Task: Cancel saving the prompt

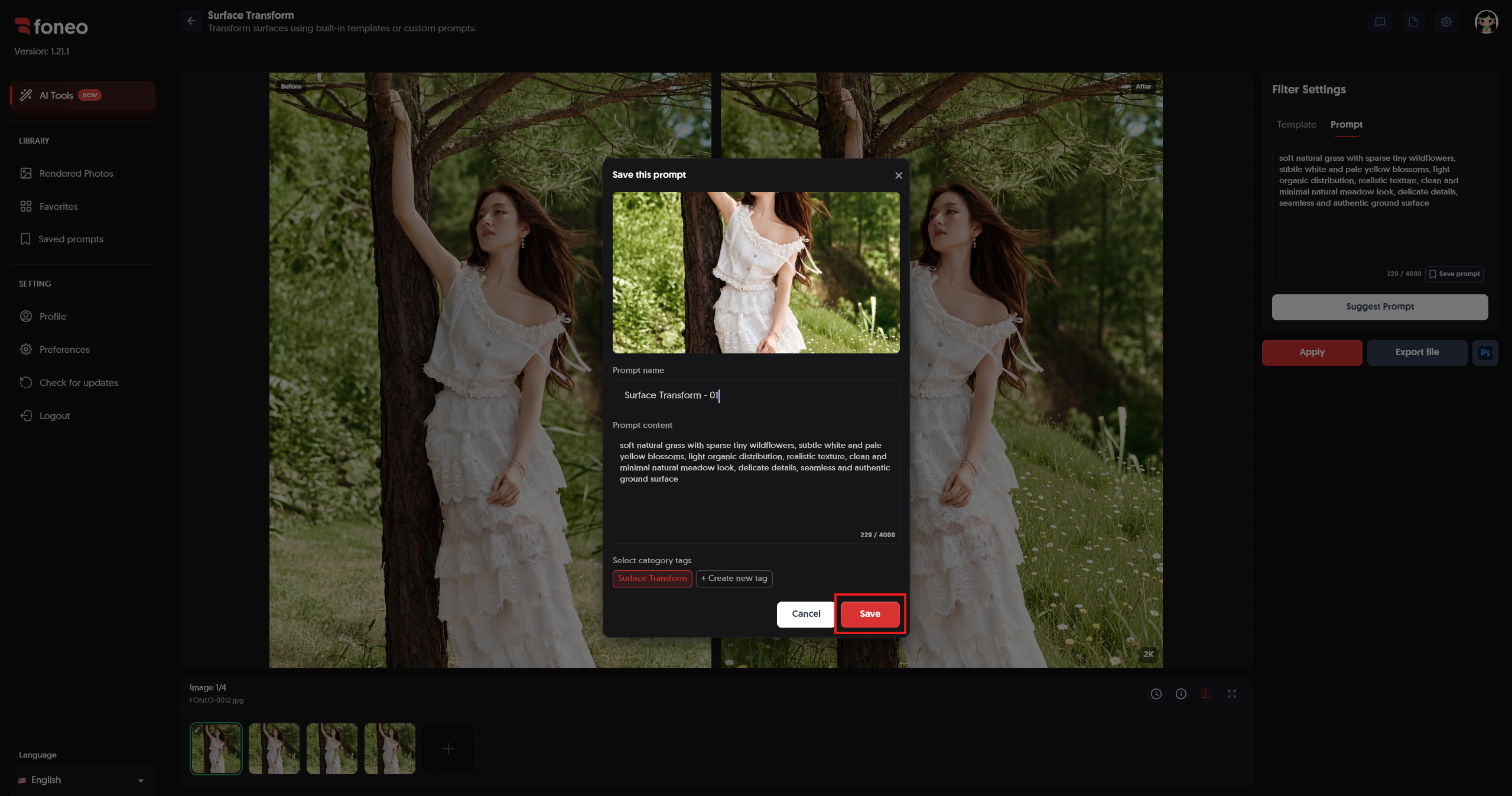Action: (806, 614)
